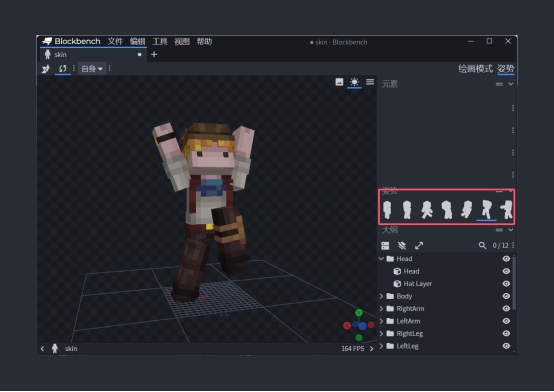Click the Blockbench logo icon

click(47, 41)
